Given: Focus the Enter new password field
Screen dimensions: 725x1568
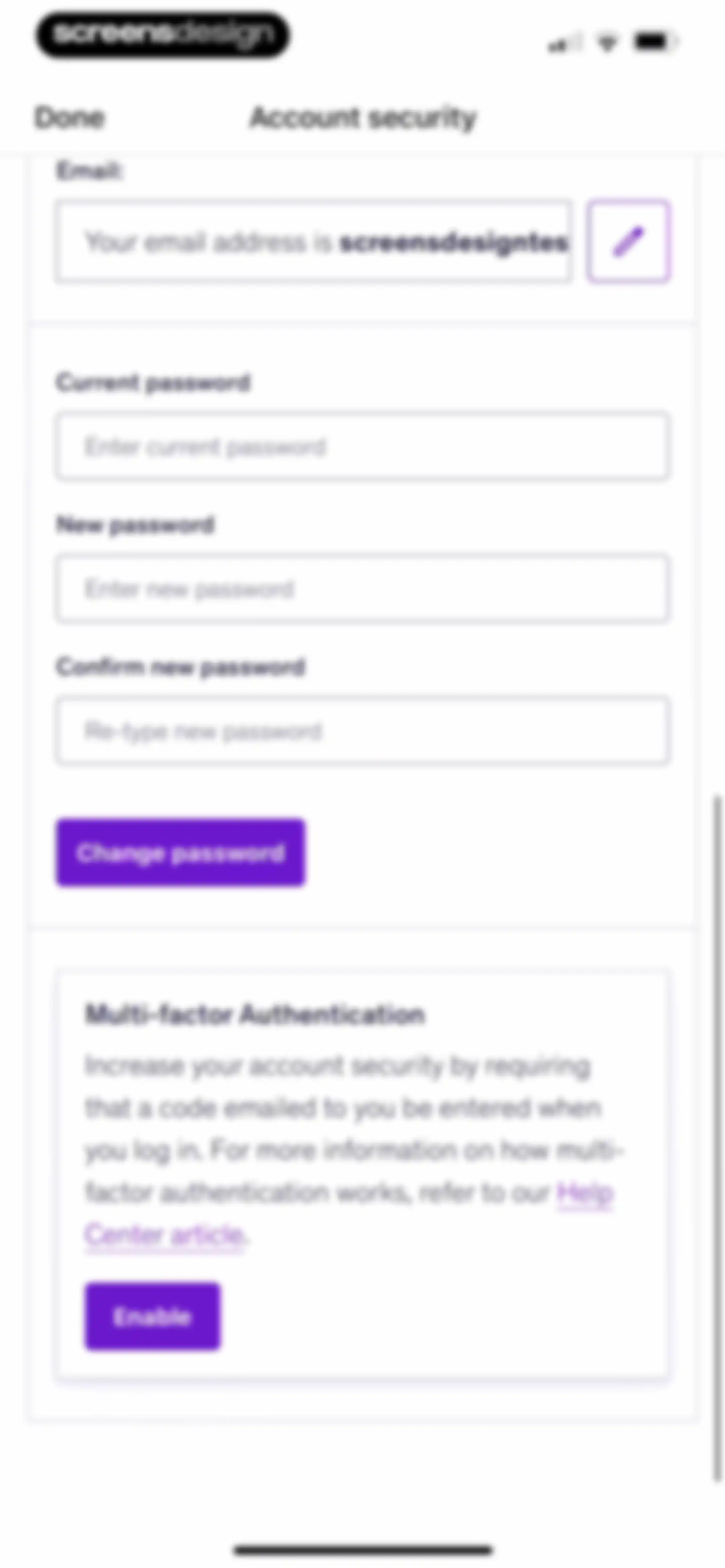Looking at the screenshot, I should [x=363, y=589].
